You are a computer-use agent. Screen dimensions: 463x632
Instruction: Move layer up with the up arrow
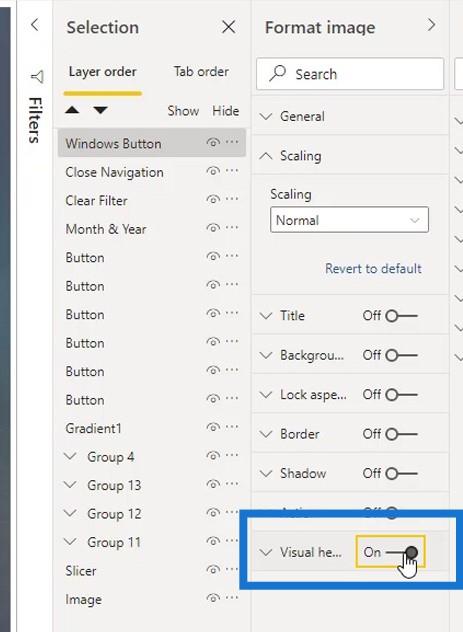[x=72, y=110]
